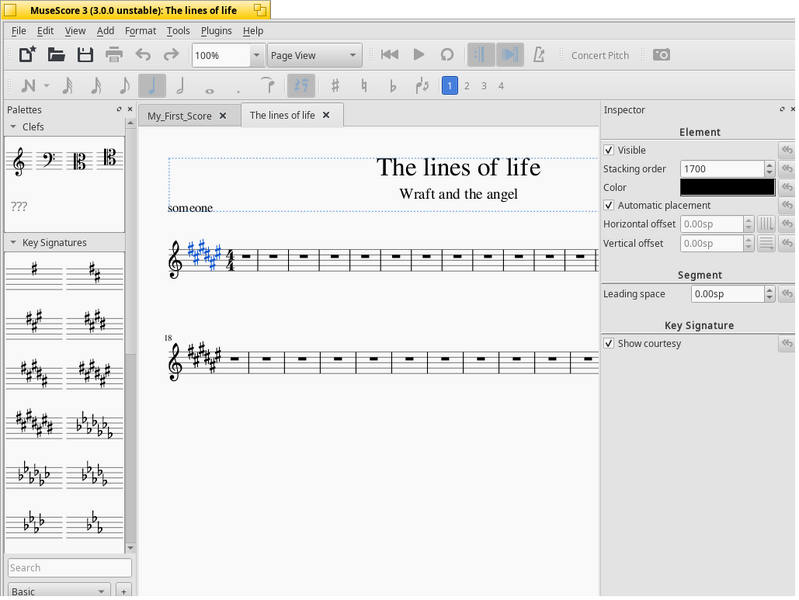Reset the Visible property
The image size is (799, 600).
coord(787,150)
